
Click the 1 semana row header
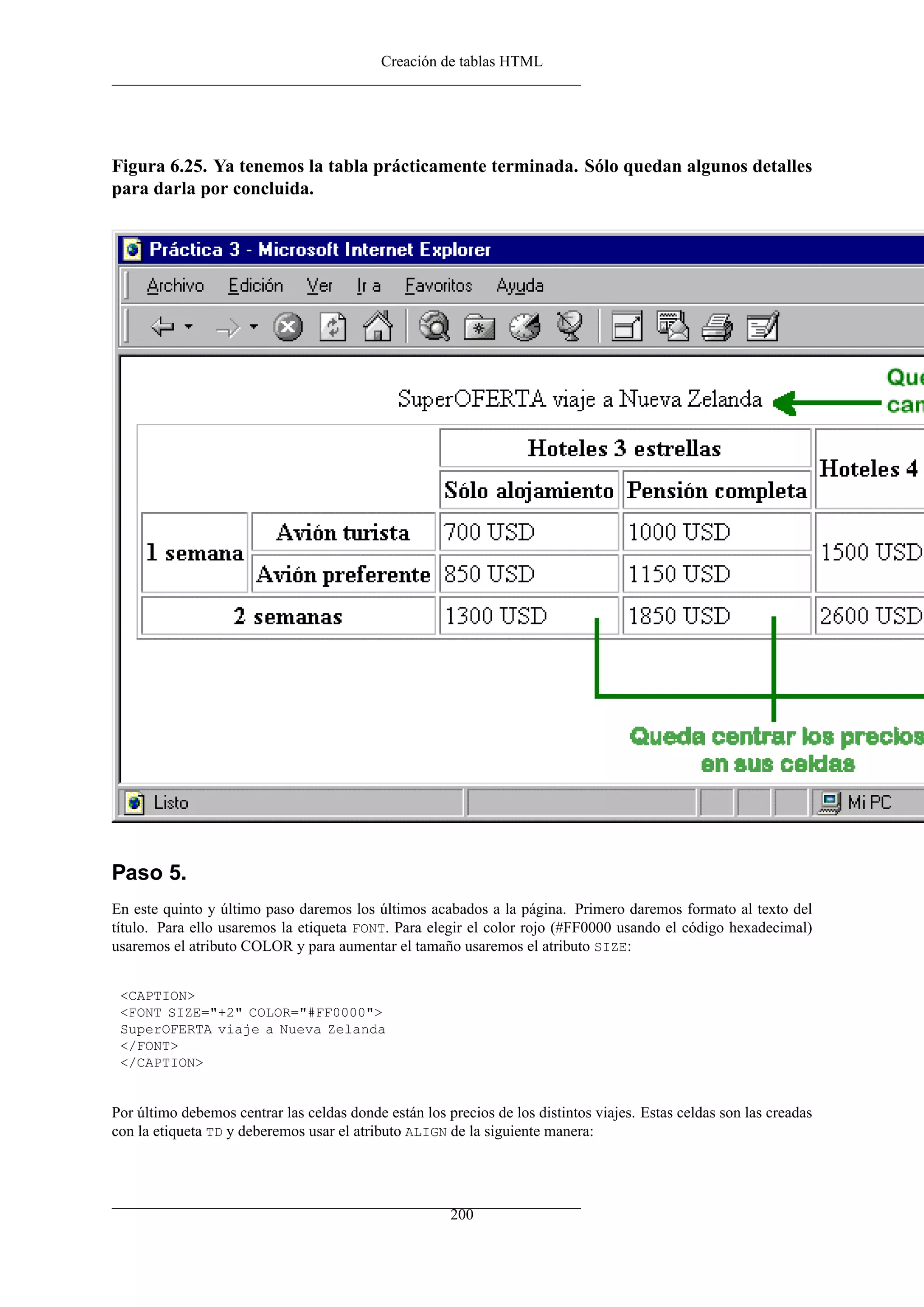point(194,552)
